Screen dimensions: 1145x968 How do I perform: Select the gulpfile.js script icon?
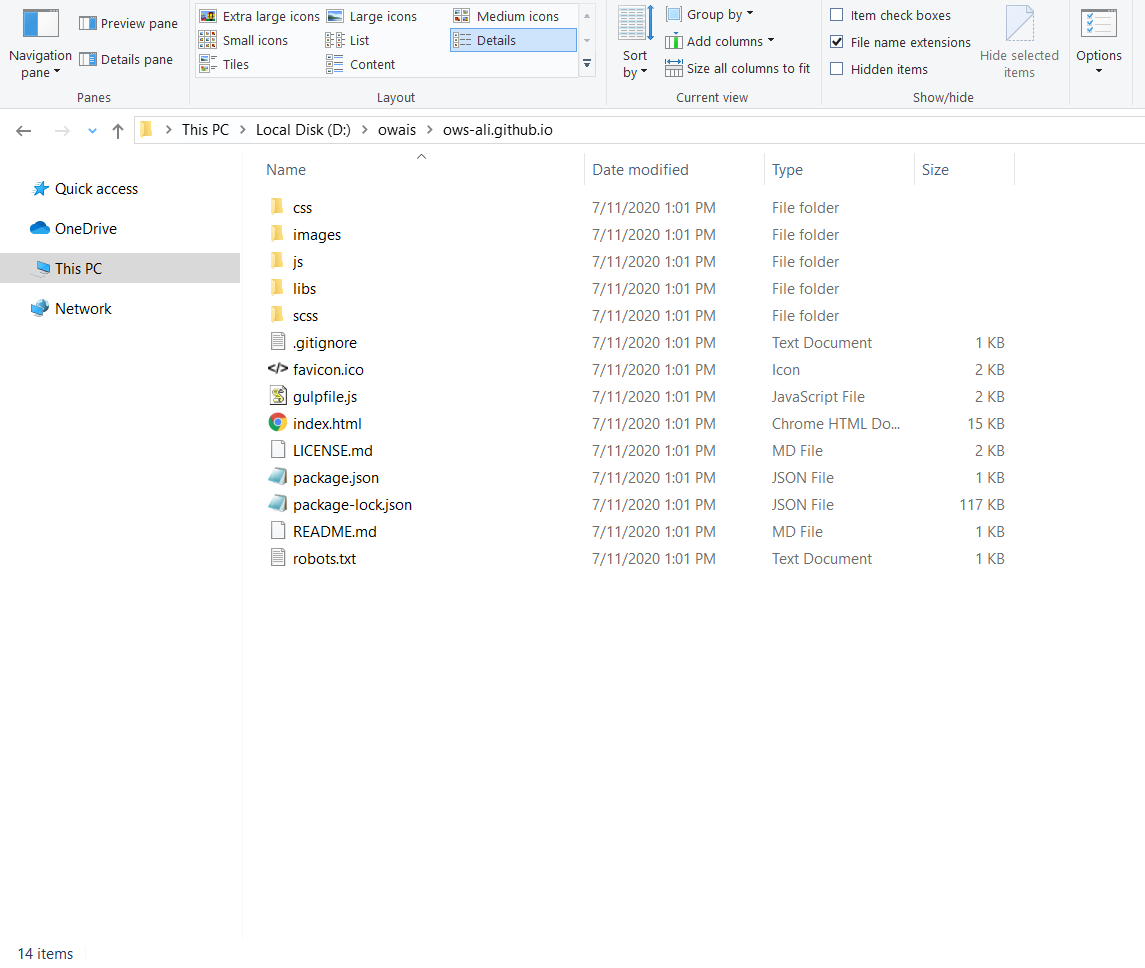click(x=277, y=396)
